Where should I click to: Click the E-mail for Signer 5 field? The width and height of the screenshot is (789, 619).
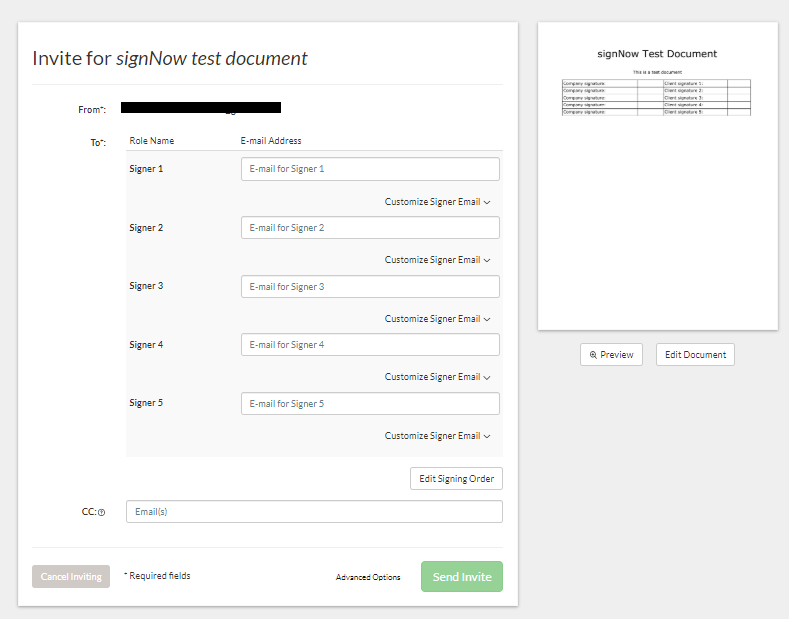[370, 404]
